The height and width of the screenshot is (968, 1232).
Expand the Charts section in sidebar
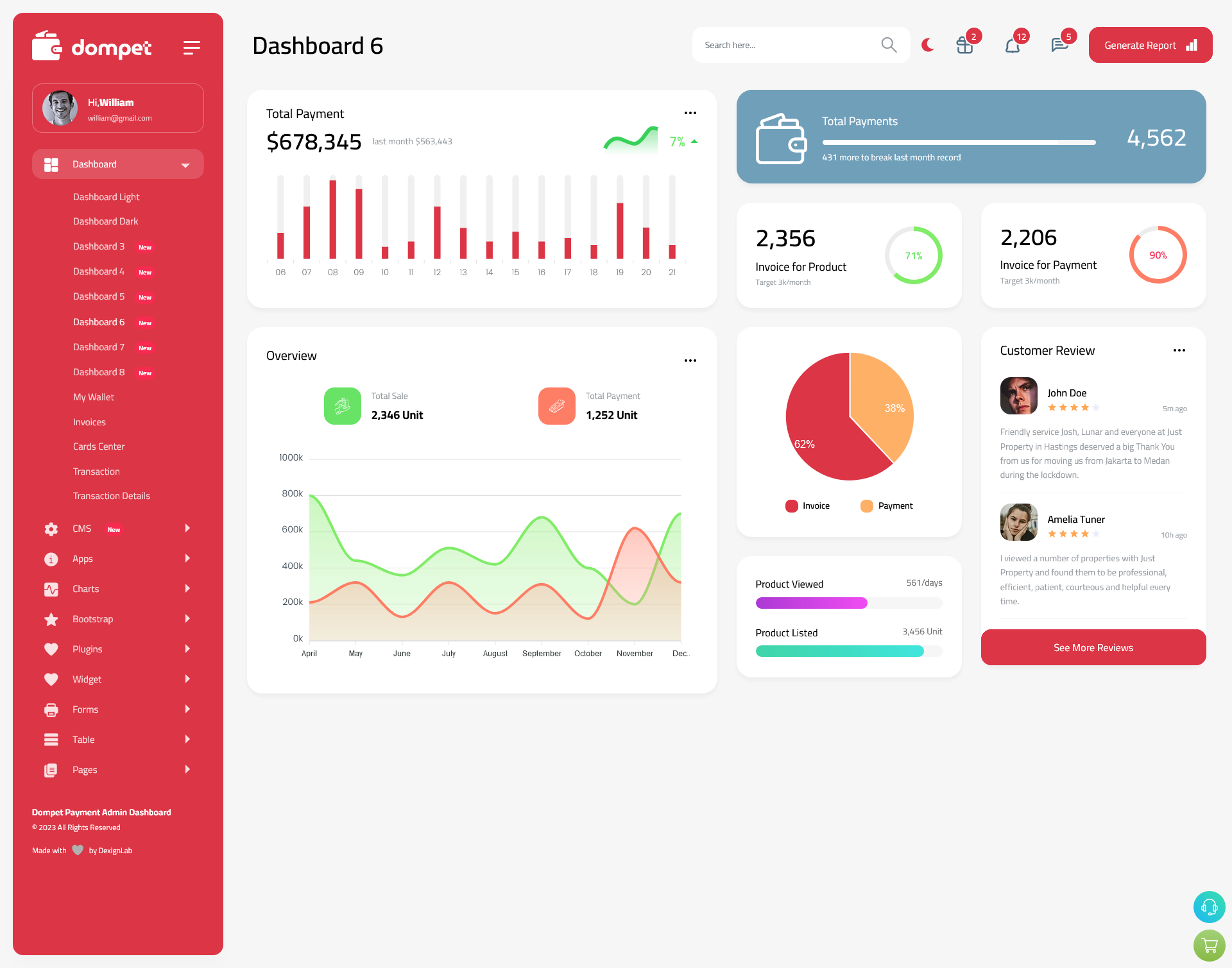pos(113,589)
